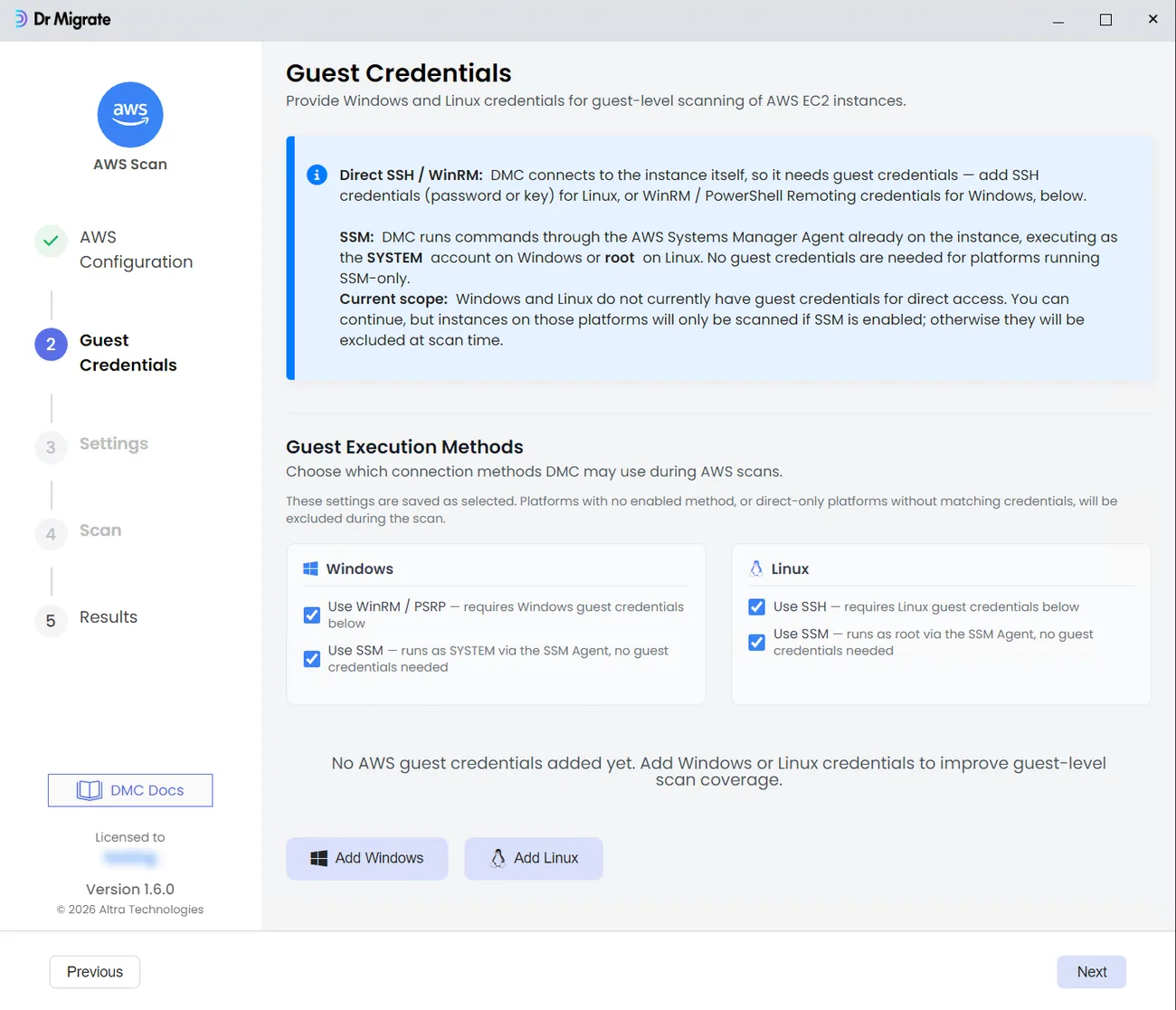
Task: Click the 'Current scope:' bold text
Action: 394,299
